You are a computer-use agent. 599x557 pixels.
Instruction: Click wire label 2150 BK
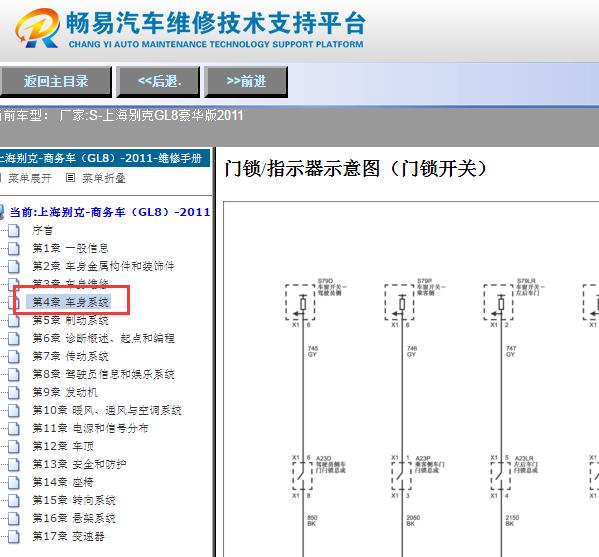[512, 521]
